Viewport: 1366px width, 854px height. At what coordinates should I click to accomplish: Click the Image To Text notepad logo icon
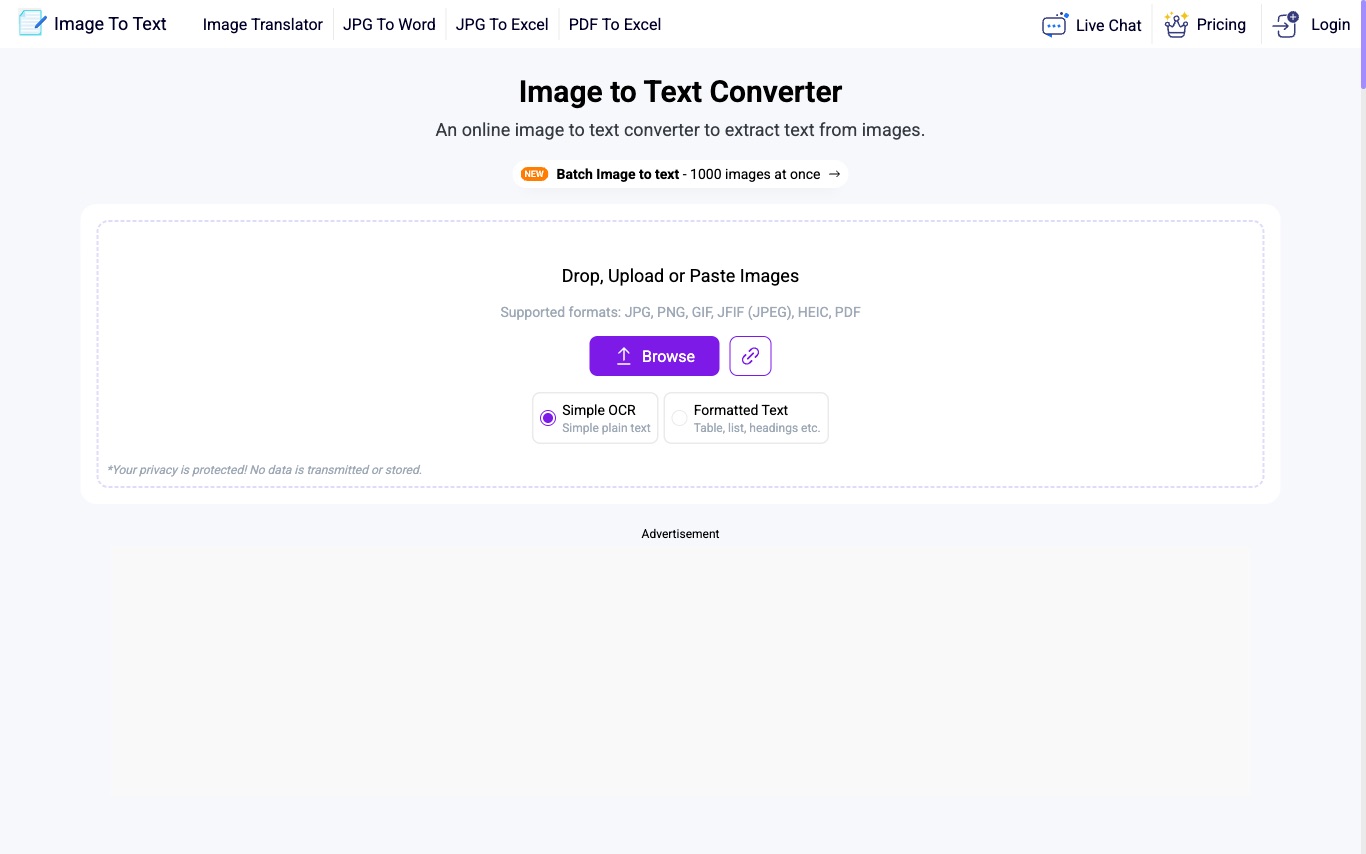pos(32,23)
